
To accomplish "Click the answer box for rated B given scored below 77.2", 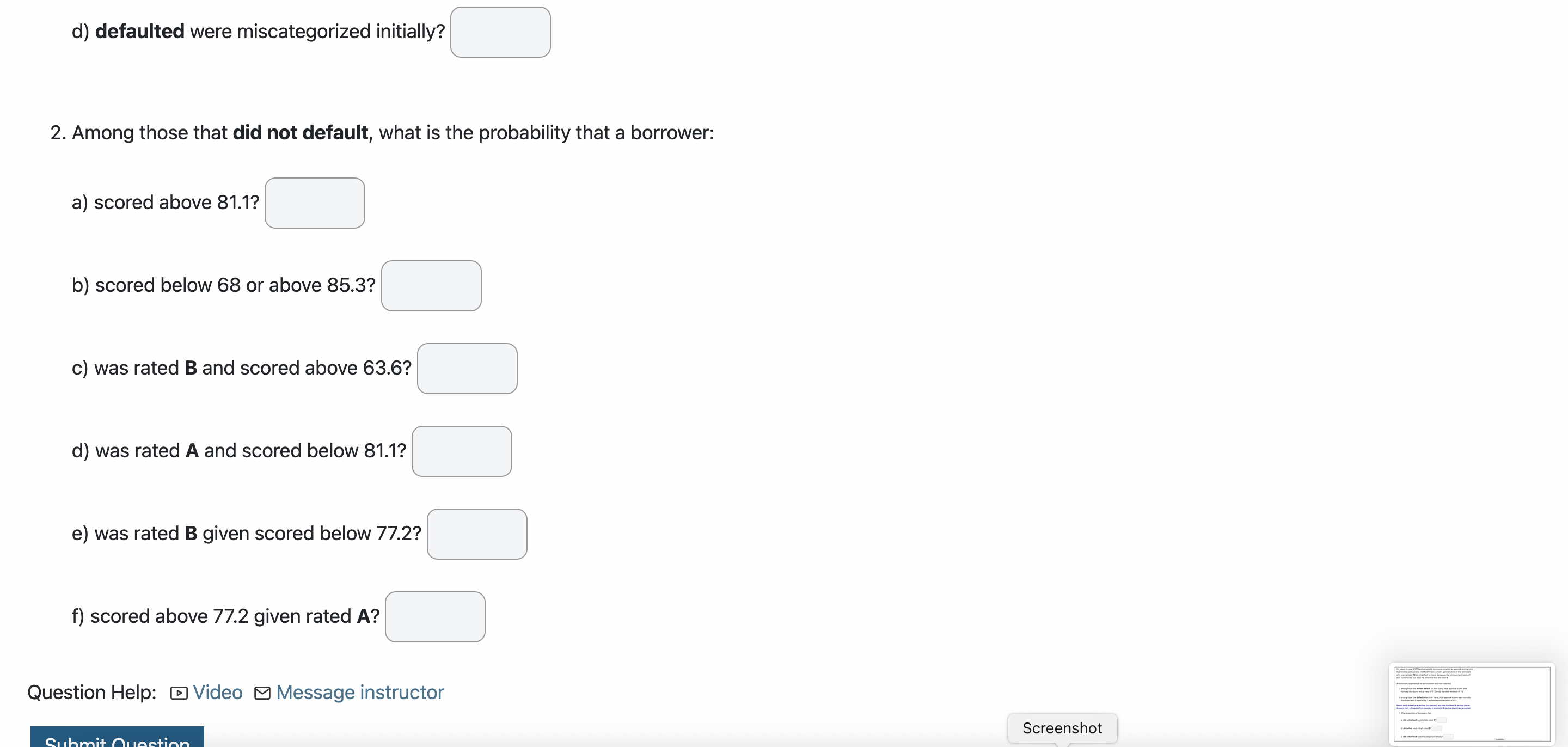I will 477,534.
